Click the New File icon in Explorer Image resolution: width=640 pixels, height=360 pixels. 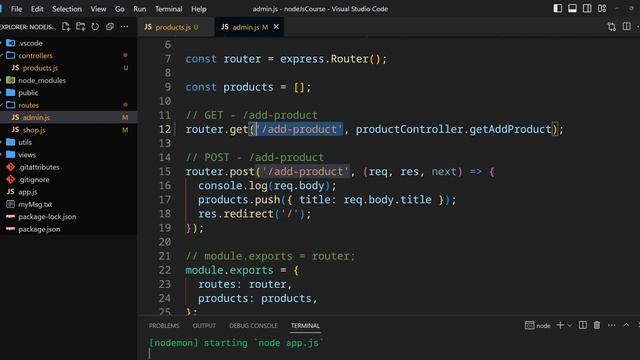(x=66, y=27)
